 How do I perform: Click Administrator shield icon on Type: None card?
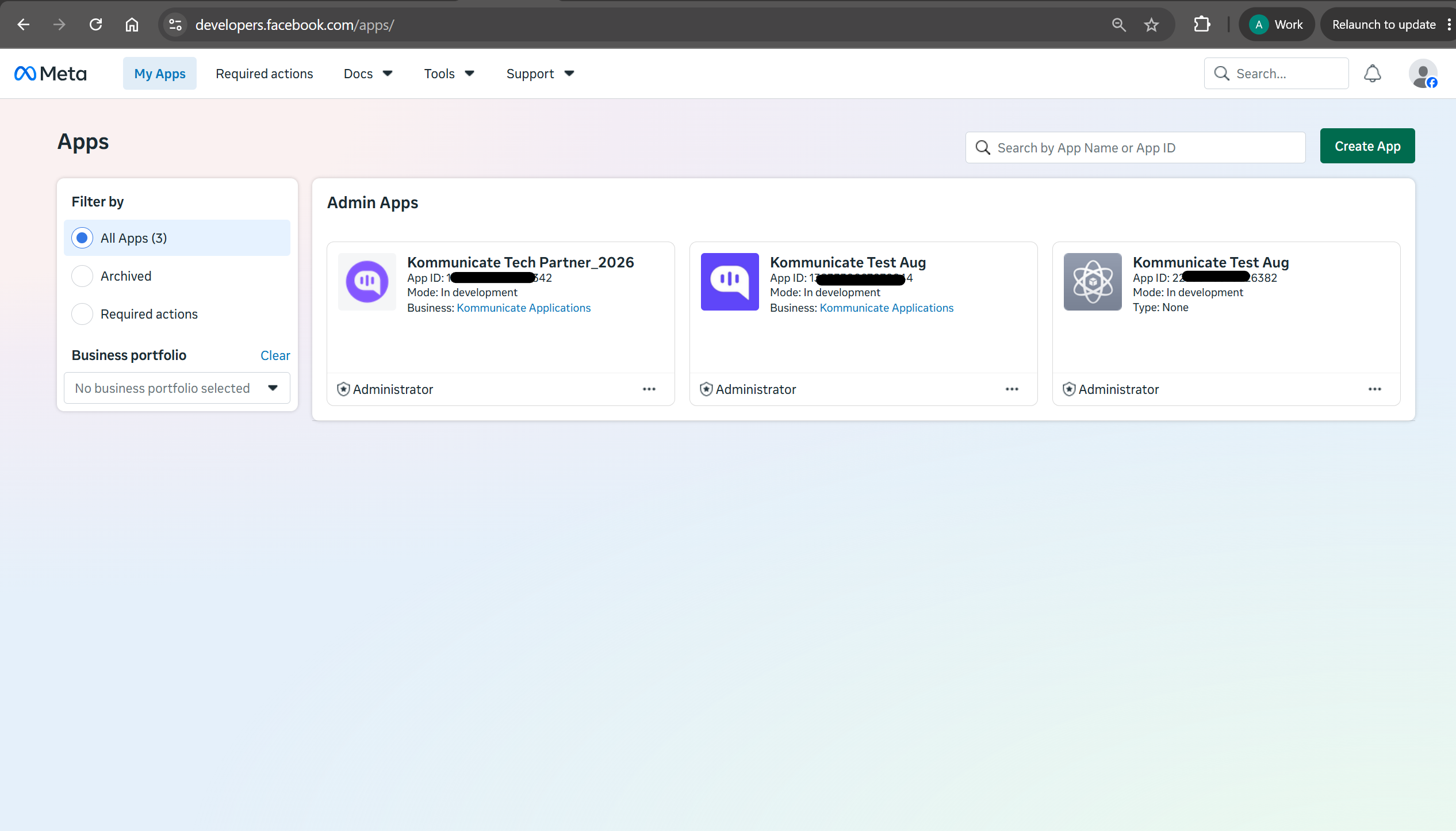pyautogui.click(x=1069, y=389)
